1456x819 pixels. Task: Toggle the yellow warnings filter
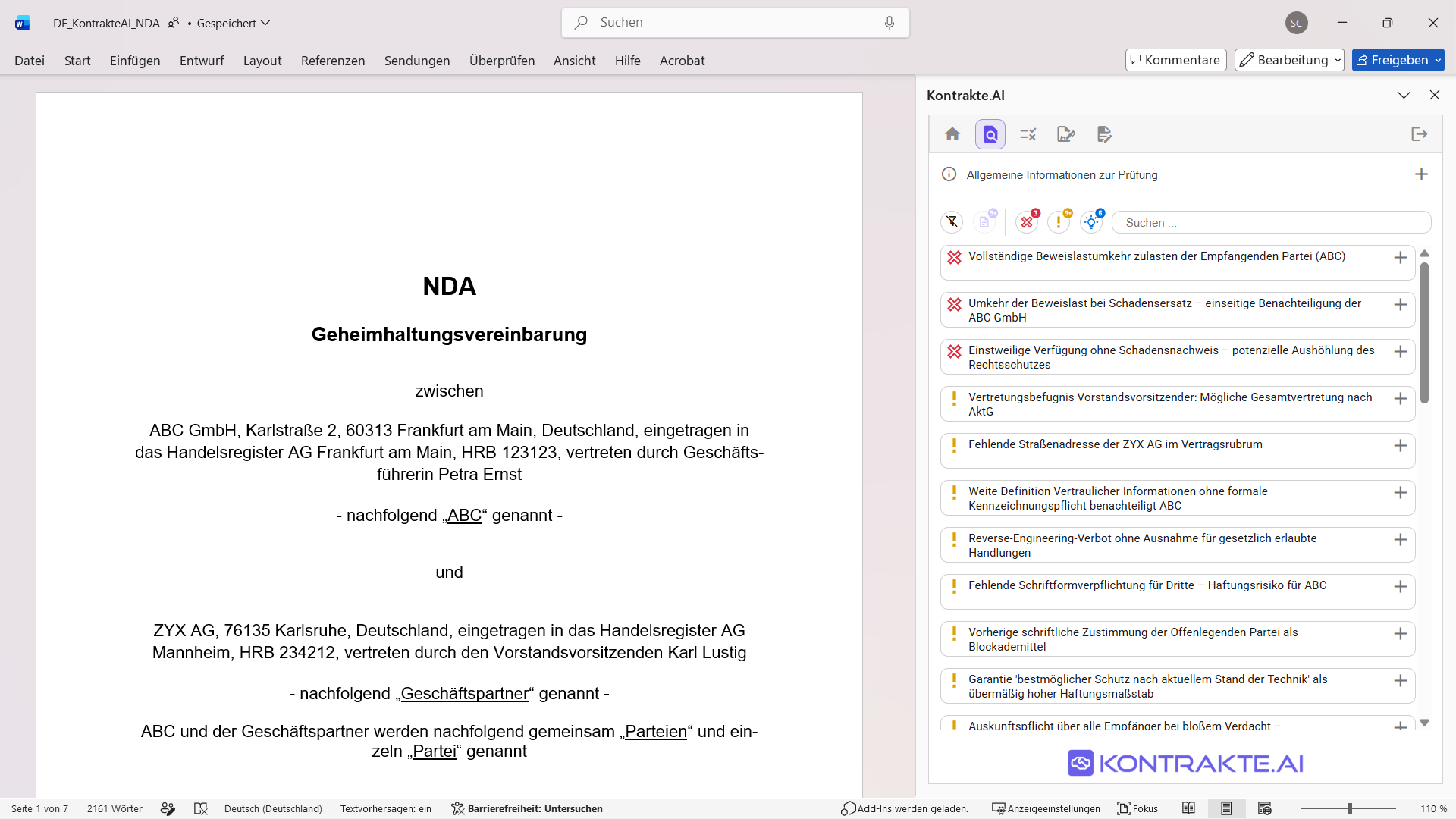click(x=1059, y=221)
